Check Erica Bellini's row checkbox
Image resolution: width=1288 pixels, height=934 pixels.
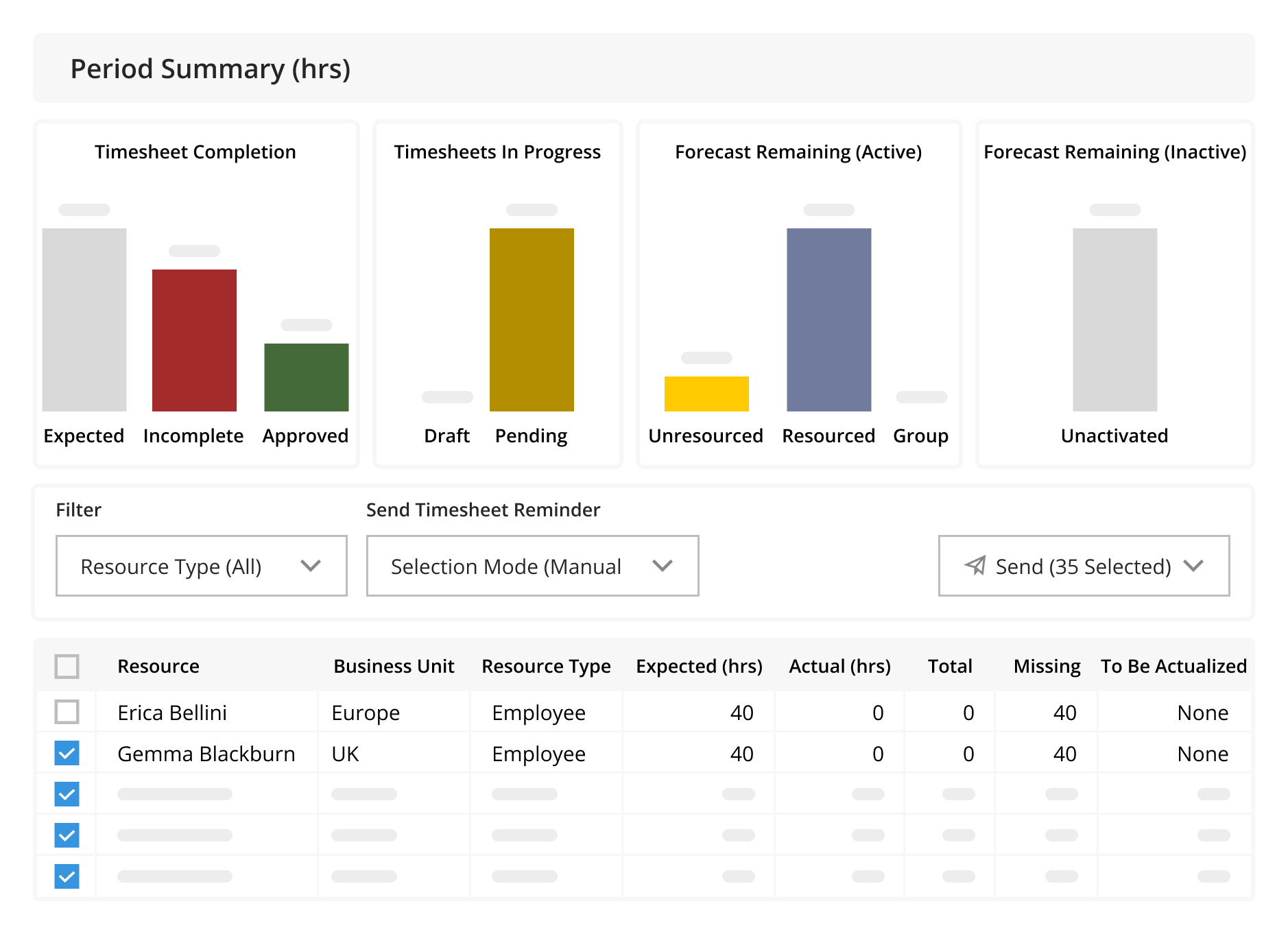67,713
